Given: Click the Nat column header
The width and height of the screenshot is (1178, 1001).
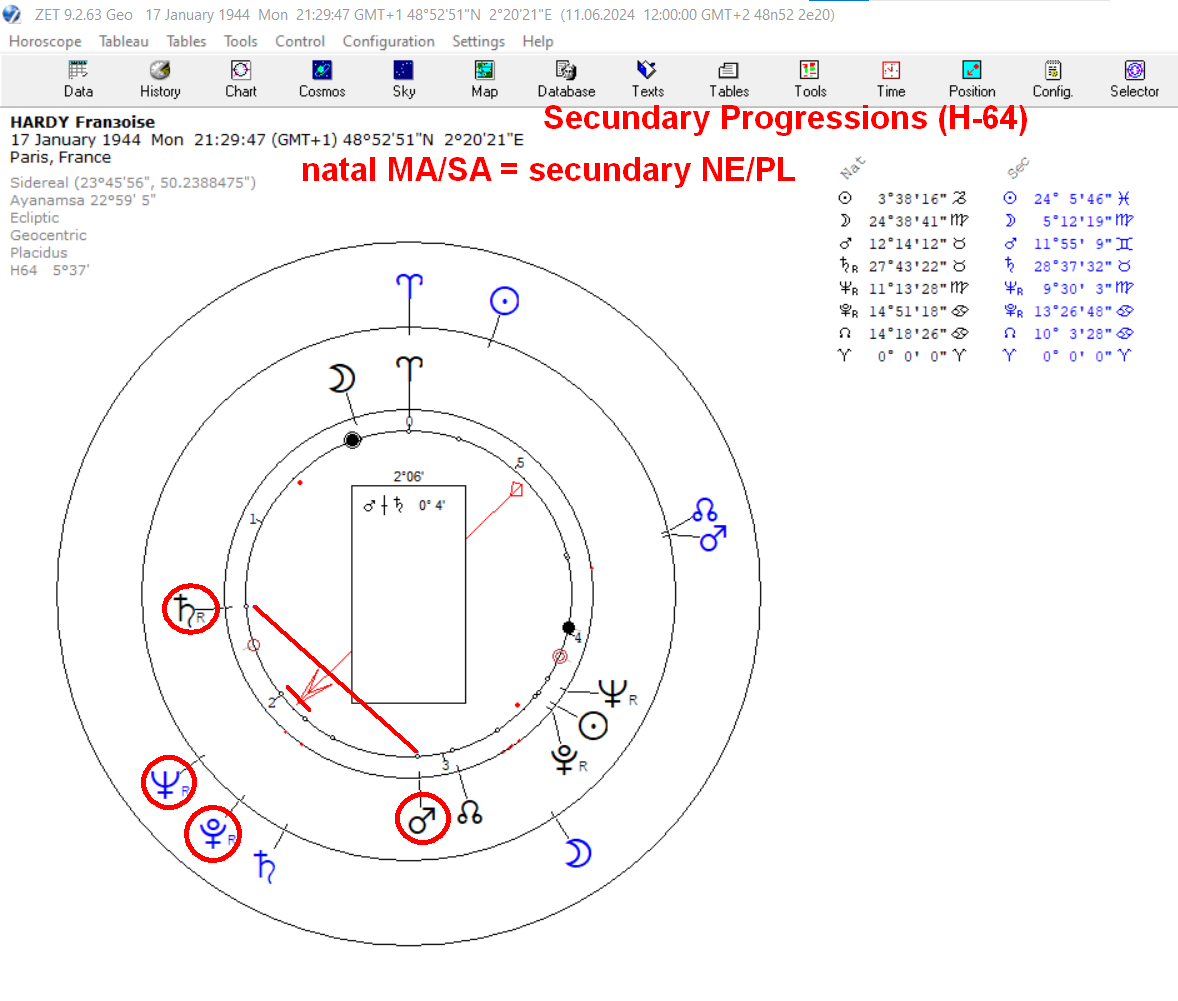Looking at the screenshot, I should pyautogui.click(x=853, y=168).
